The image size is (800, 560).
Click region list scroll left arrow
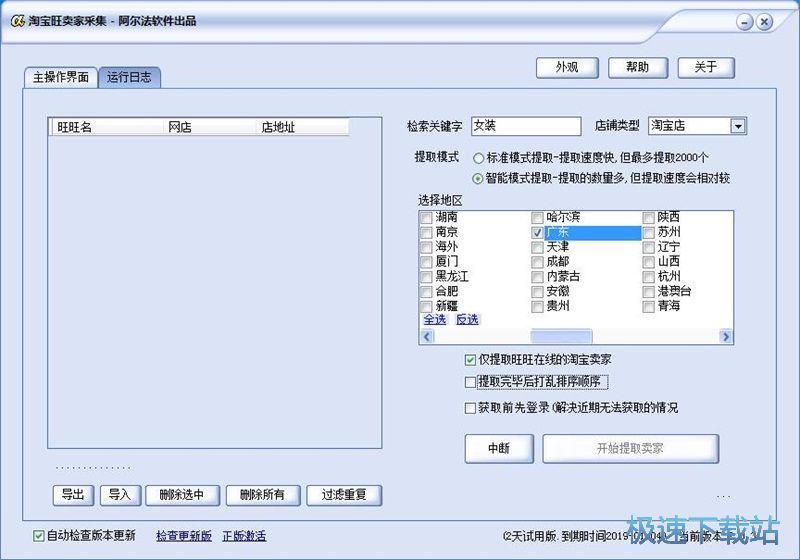pyautogui.click(x=427, y=337)
